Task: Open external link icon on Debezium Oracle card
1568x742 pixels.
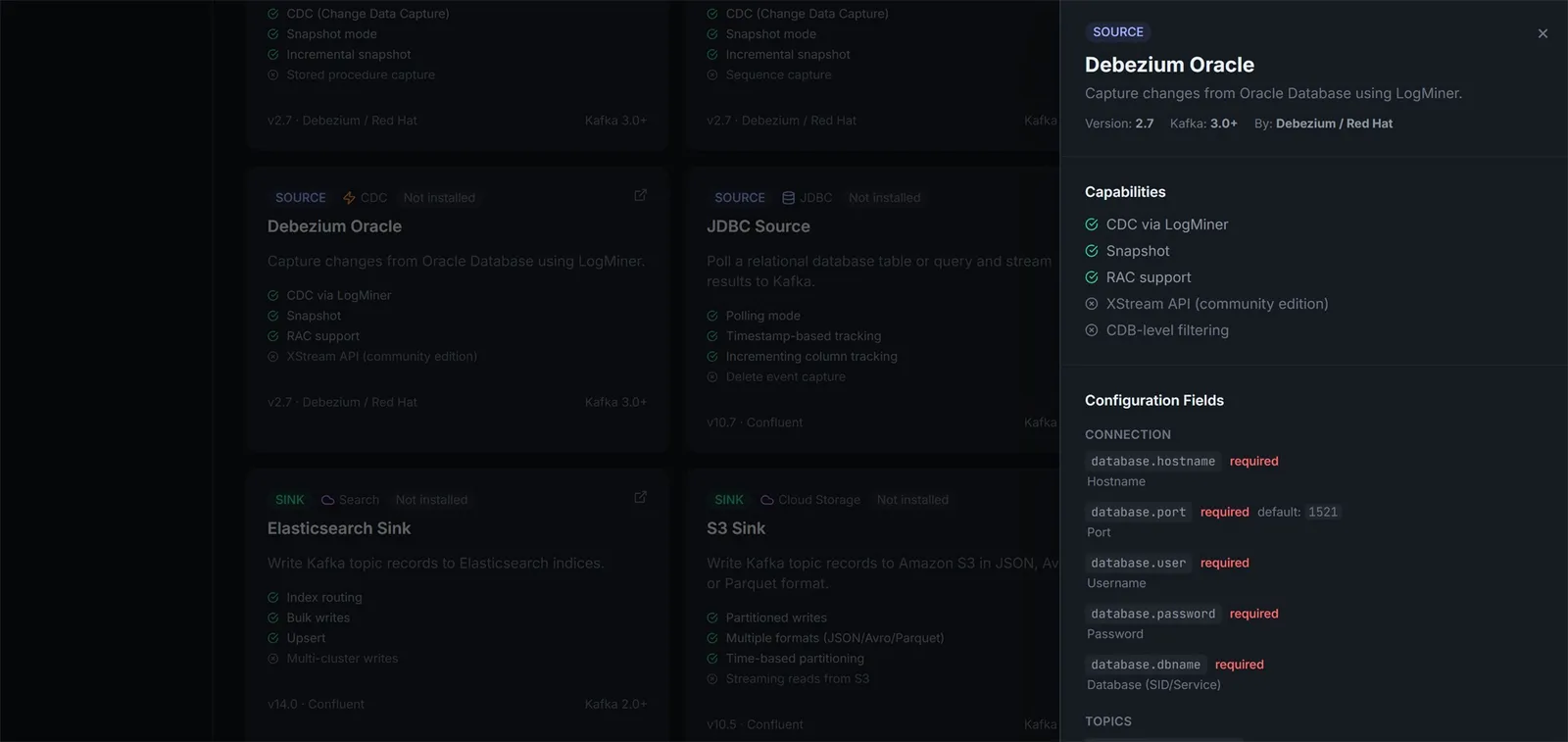Action: pyautogui.click(x=640, y=195)
